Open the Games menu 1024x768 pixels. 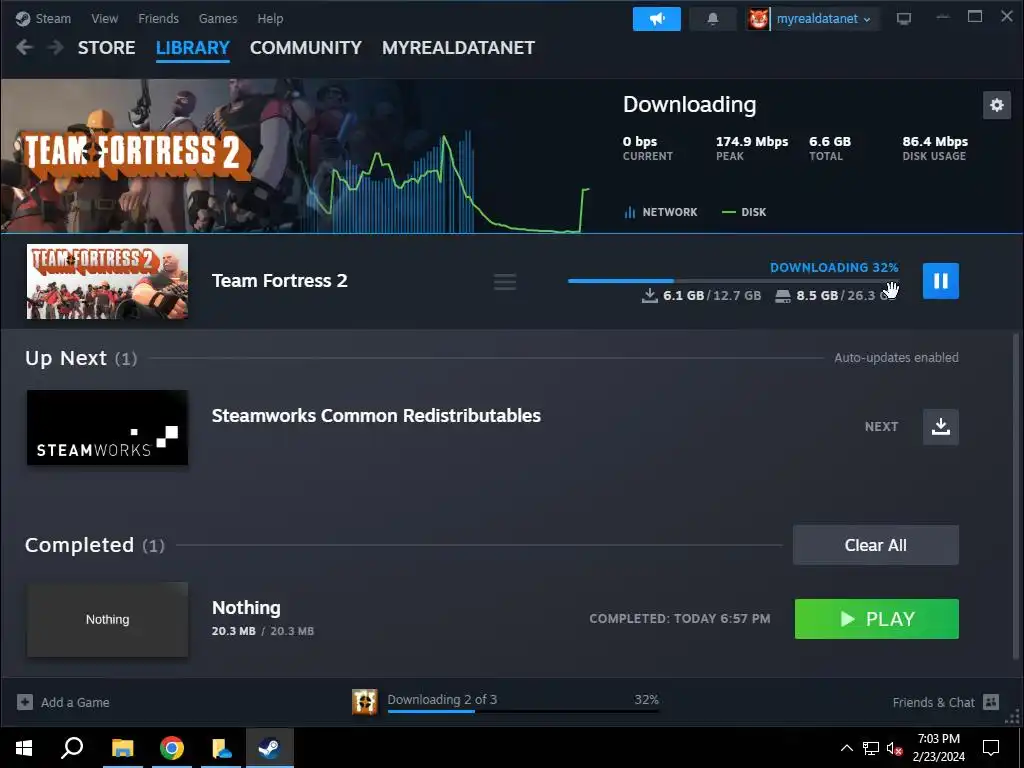point(218,18)
